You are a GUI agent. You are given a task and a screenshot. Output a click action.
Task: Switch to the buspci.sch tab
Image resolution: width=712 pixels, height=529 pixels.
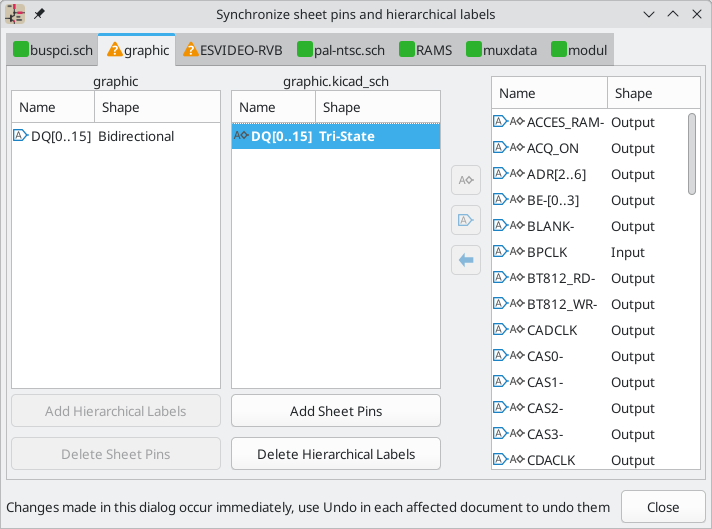click(x=55, y=49)
